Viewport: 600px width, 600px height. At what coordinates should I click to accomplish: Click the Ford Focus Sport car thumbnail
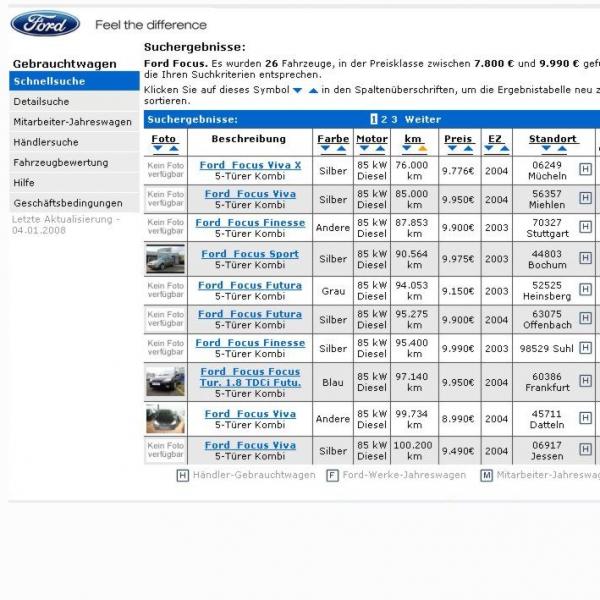[165, 259]
